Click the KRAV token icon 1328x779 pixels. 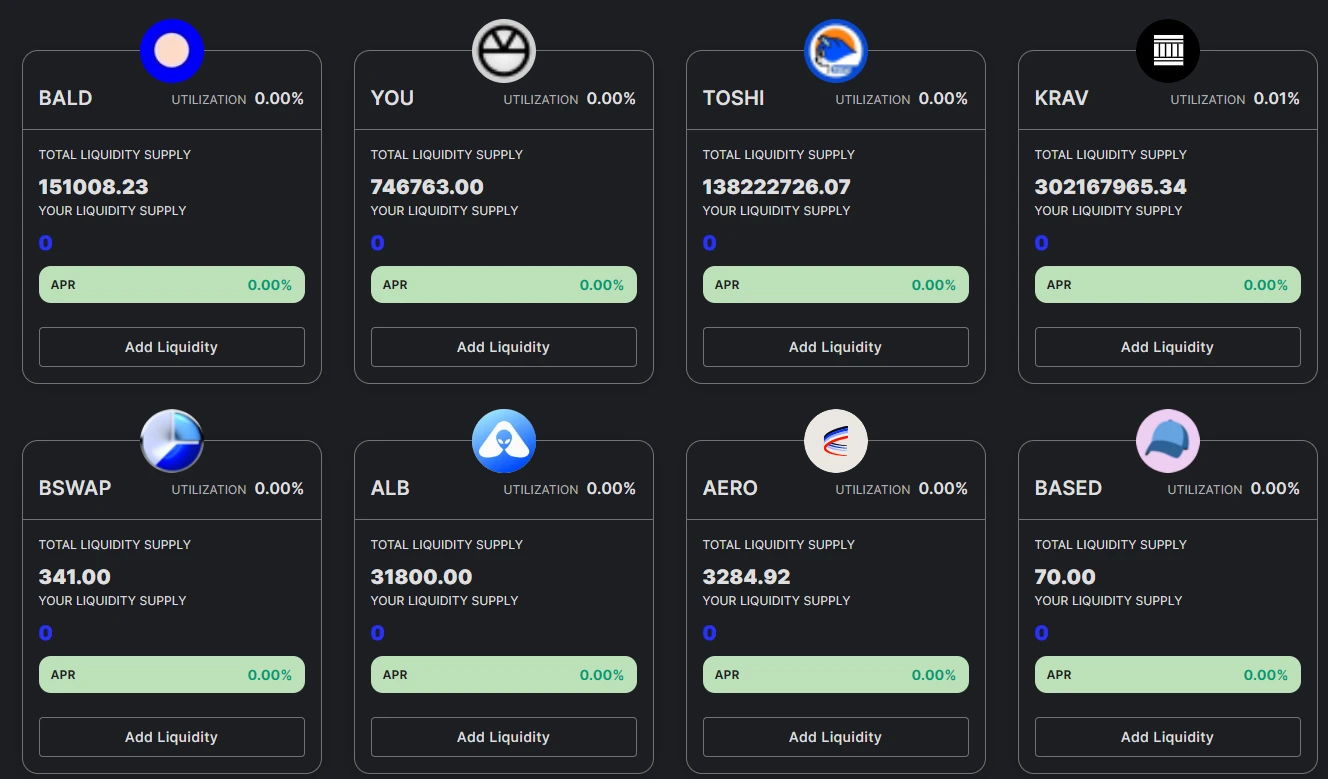[x=1168, y=51]
